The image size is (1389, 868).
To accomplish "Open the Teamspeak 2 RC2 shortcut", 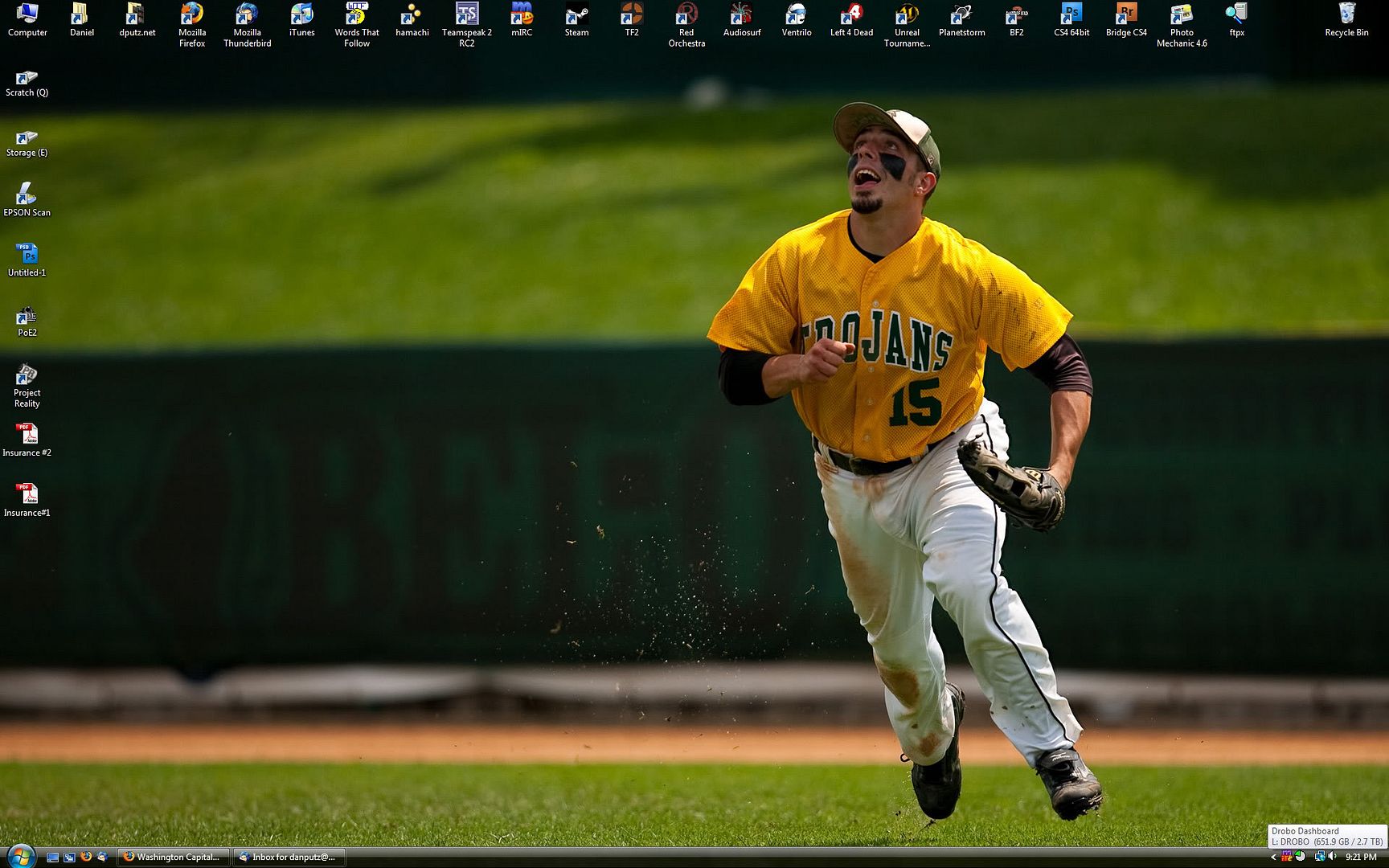I will pyautogui.click(x=466, y=14).
